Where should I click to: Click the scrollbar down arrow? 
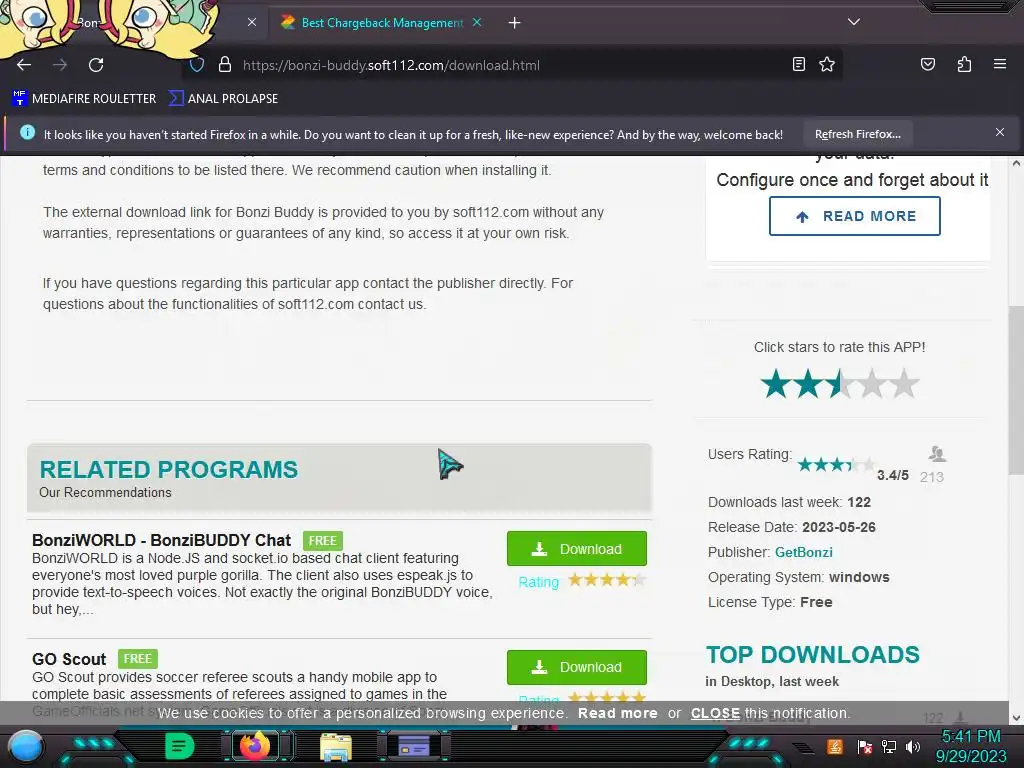coord(1016,717)
